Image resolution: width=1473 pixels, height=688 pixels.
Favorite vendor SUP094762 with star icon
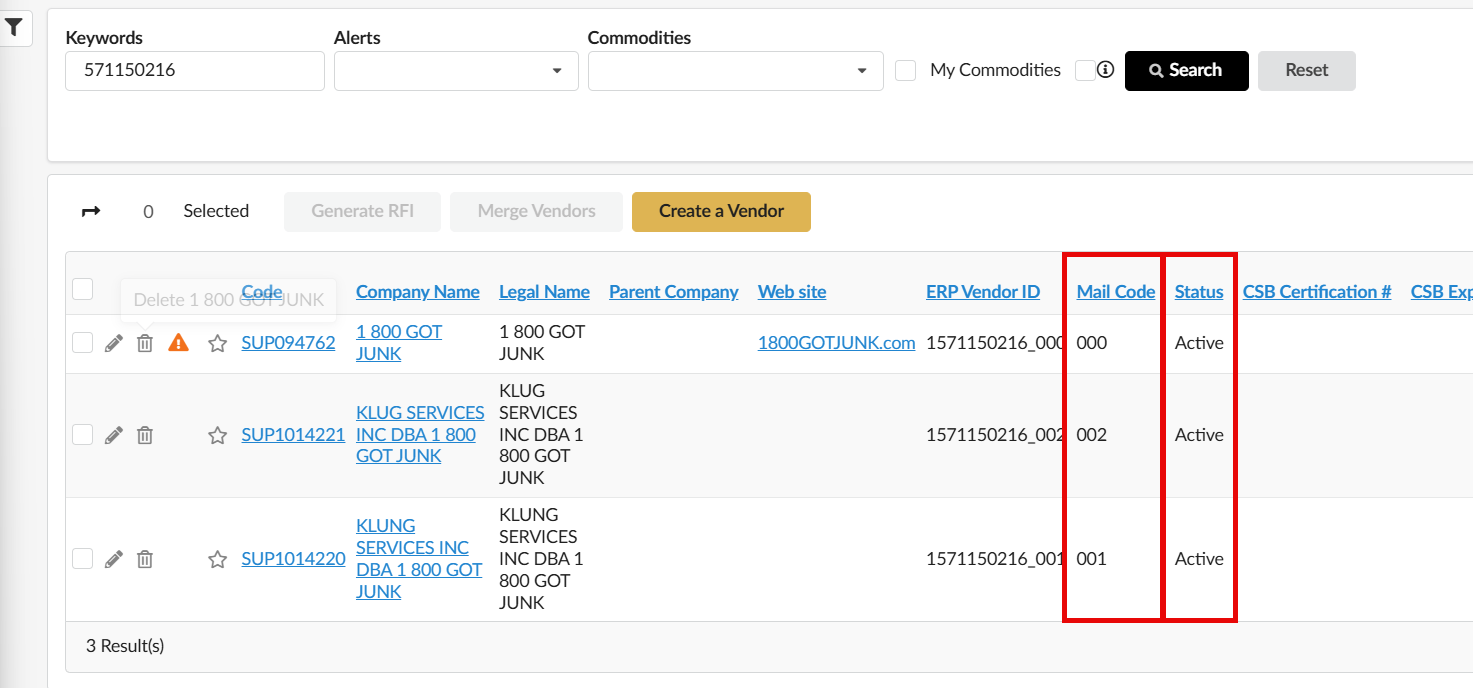[217, 343]
